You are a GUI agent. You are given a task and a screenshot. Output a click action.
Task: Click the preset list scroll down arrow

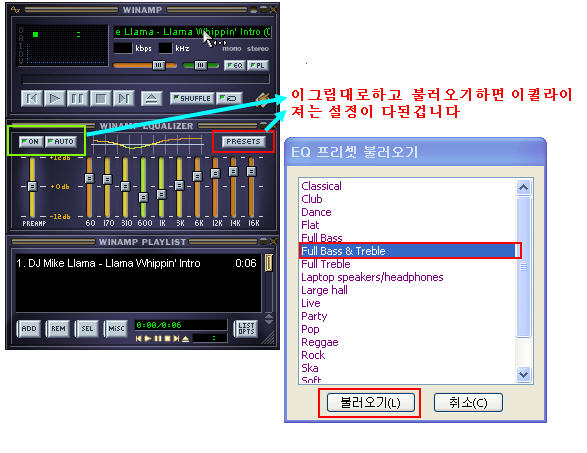pyautogui.click(x=523, y=374)
